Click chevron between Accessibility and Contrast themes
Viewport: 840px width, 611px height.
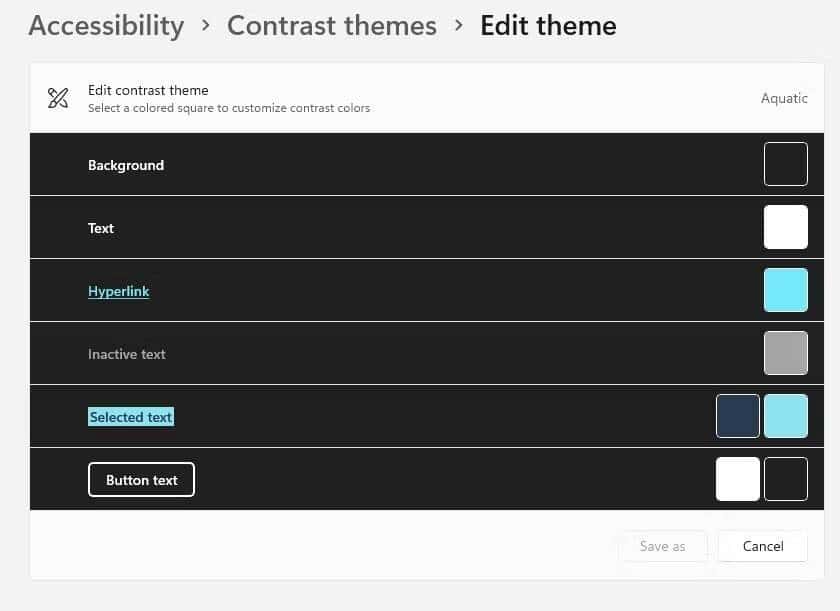206,25
